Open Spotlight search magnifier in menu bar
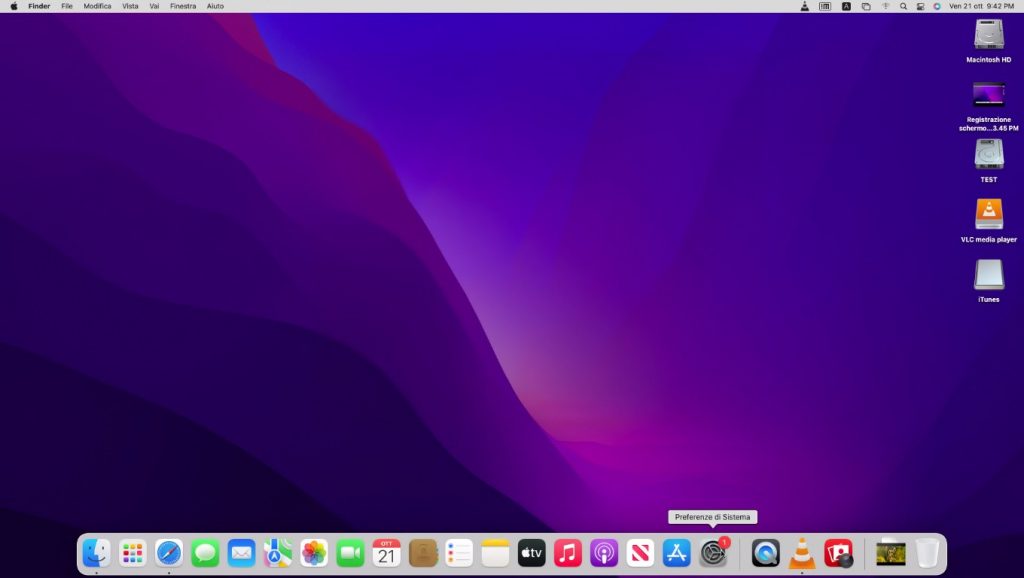 click(903, 6)
